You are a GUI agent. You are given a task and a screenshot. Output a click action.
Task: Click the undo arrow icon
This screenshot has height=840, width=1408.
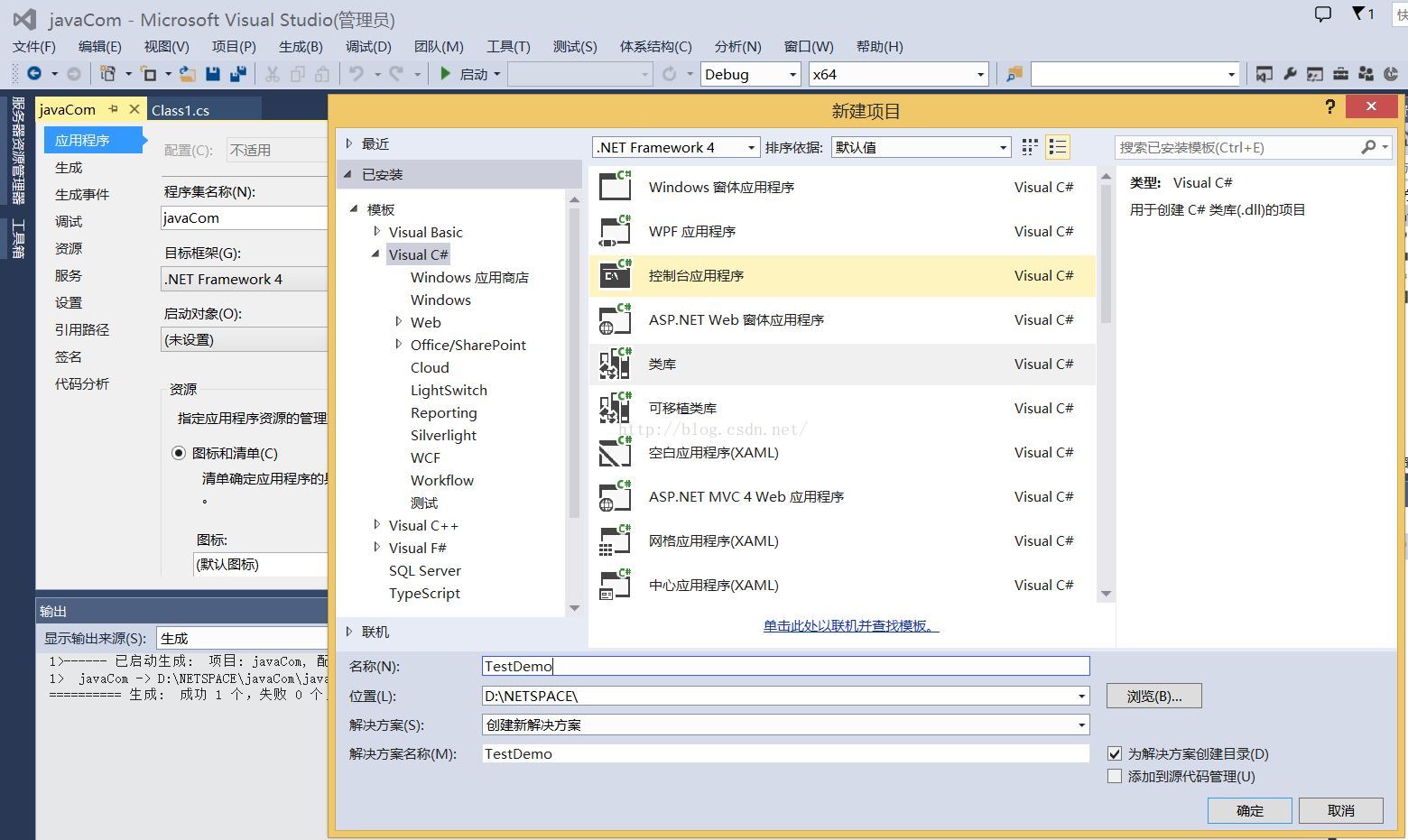357,74
